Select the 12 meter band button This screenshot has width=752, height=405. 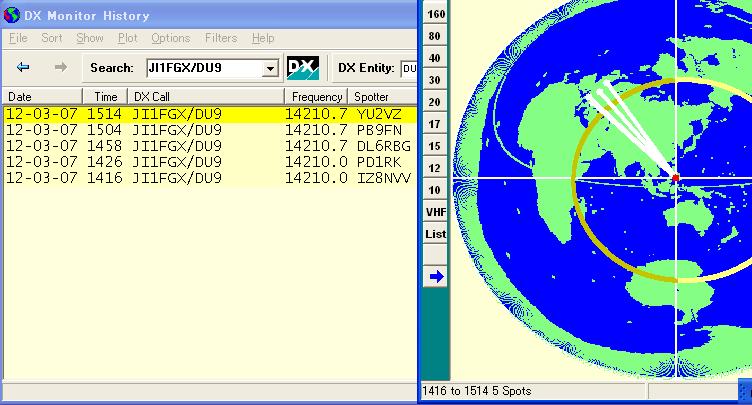(435, 168)
